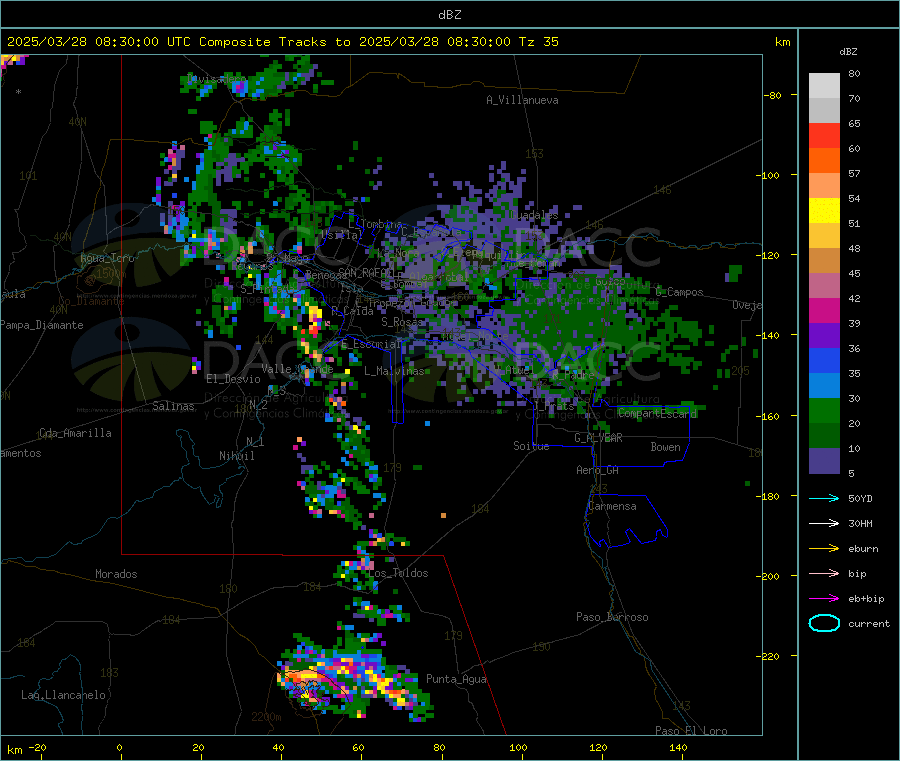Click the magenta eb+bip arrow symbol
Viewport: 900px width, 761px height.
coord(824,598)
